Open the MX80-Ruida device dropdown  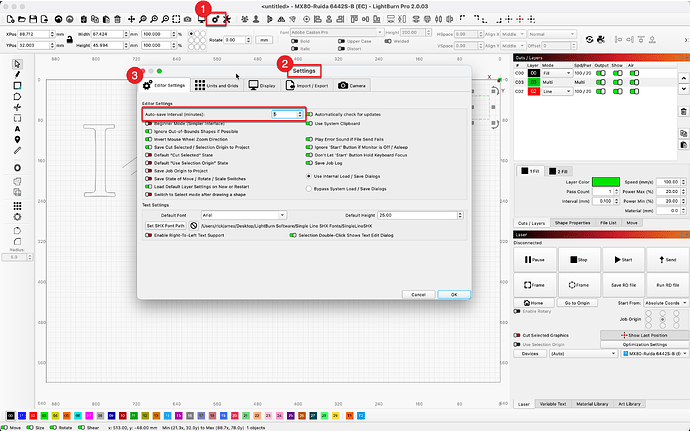654,354
